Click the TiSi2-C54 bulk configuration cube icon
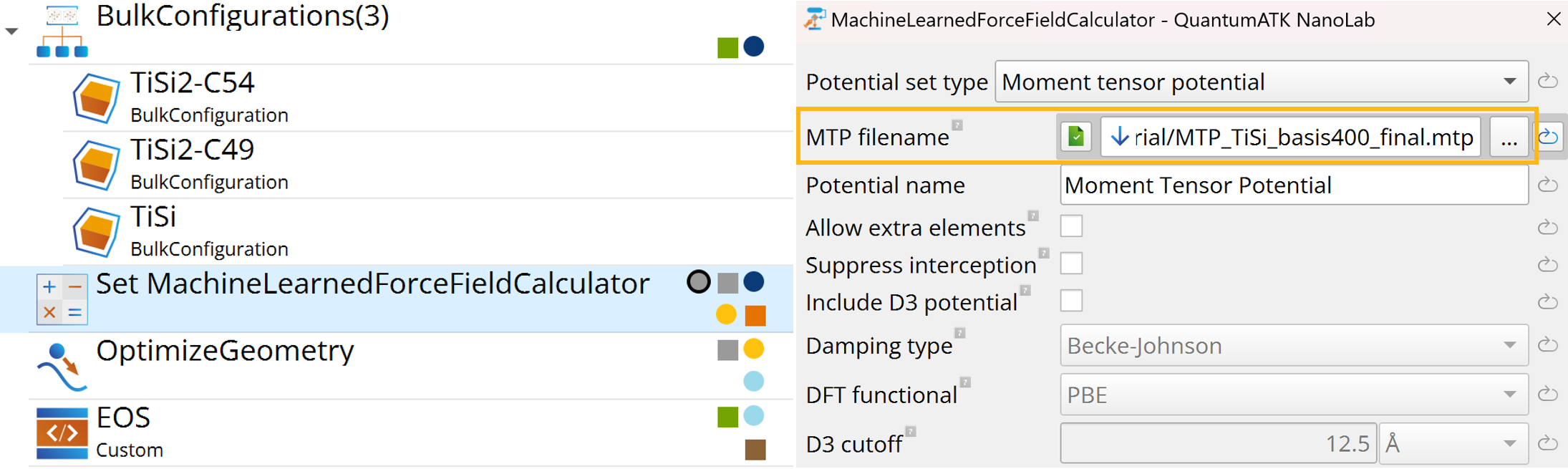Screen dimensions: 1568x469 96,97
